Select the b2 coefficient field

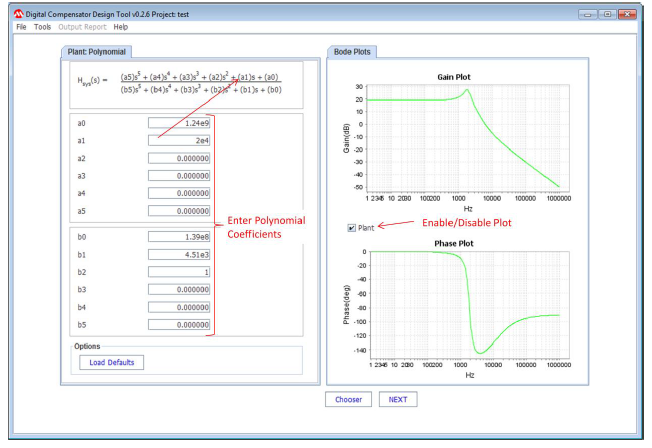179,272
